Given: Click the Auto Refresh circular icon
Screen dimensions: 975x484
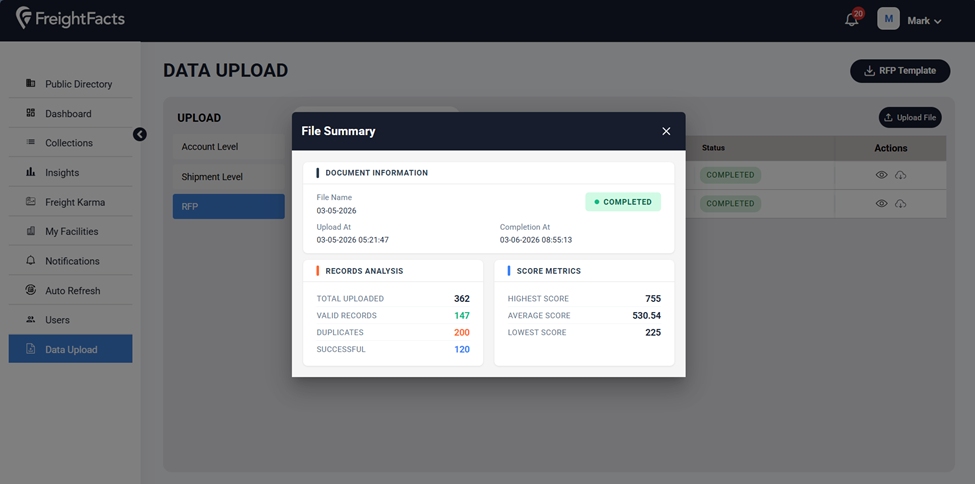Looking at the screenshot, I should click(x=30, y=289).
